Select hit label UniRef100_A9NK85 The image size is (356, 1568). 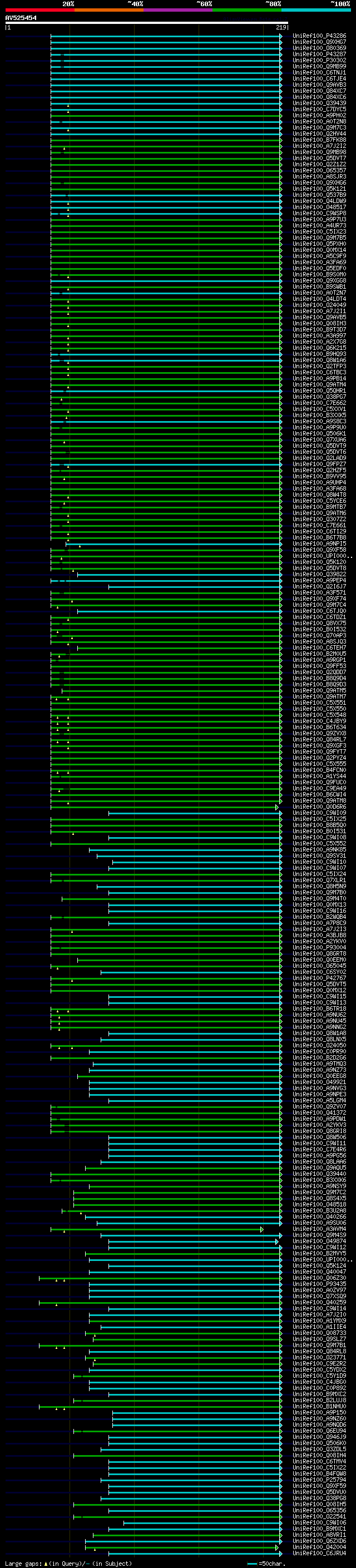[319, 849]
